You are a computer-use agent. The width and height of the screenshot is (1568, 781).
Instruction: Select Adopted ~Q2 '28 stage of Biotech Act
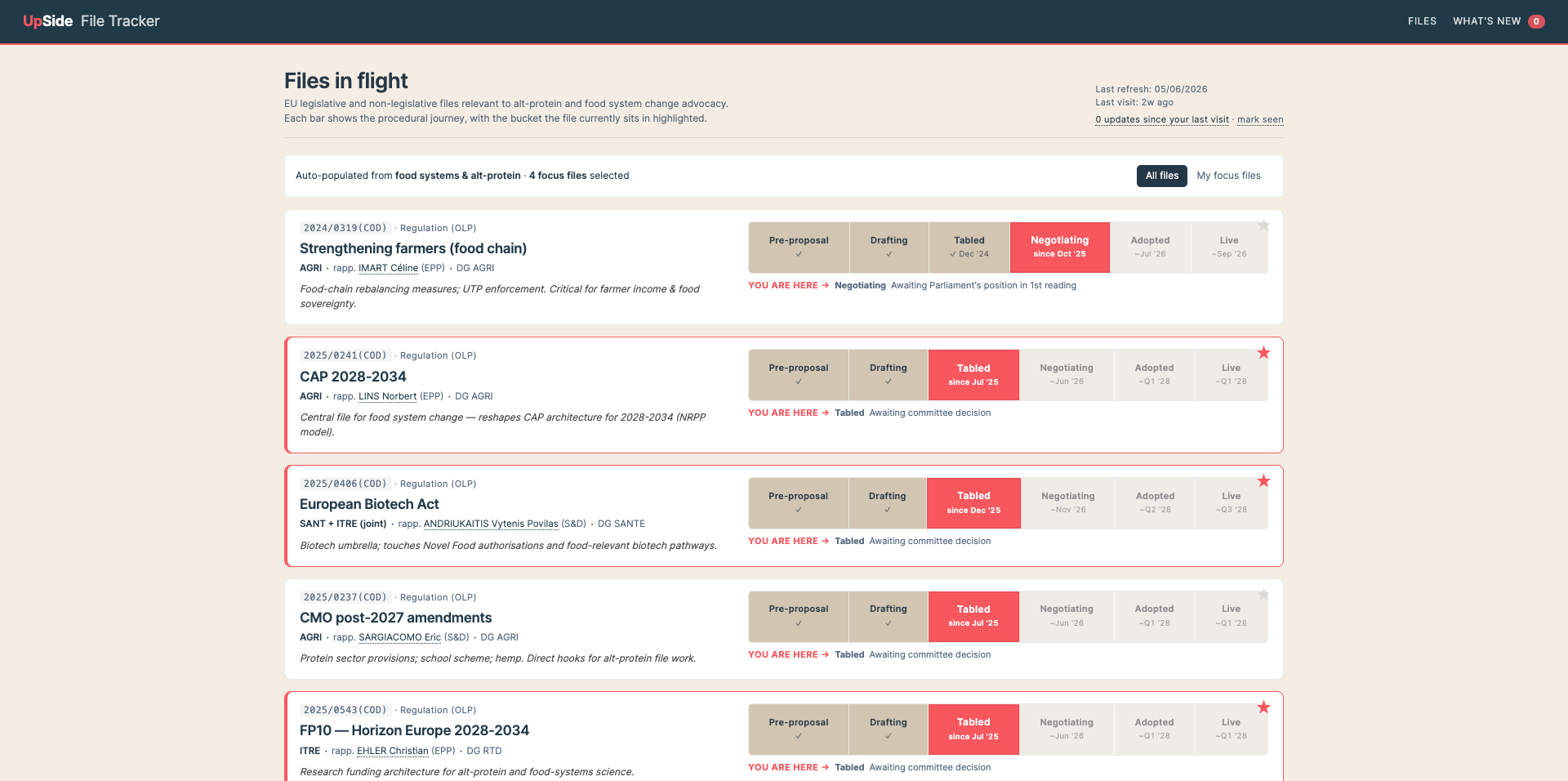coord(1155,503)
